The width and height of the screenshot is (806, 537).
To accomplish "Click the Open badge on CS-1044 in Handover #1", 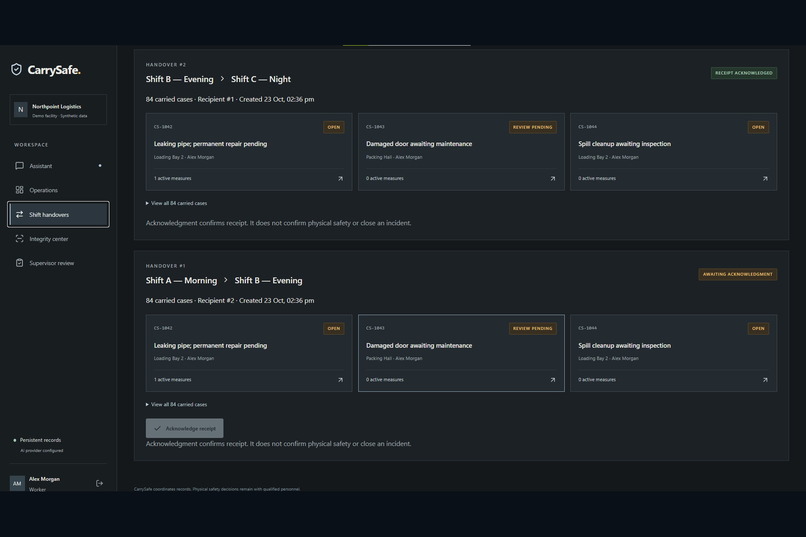I will point(758,328).
